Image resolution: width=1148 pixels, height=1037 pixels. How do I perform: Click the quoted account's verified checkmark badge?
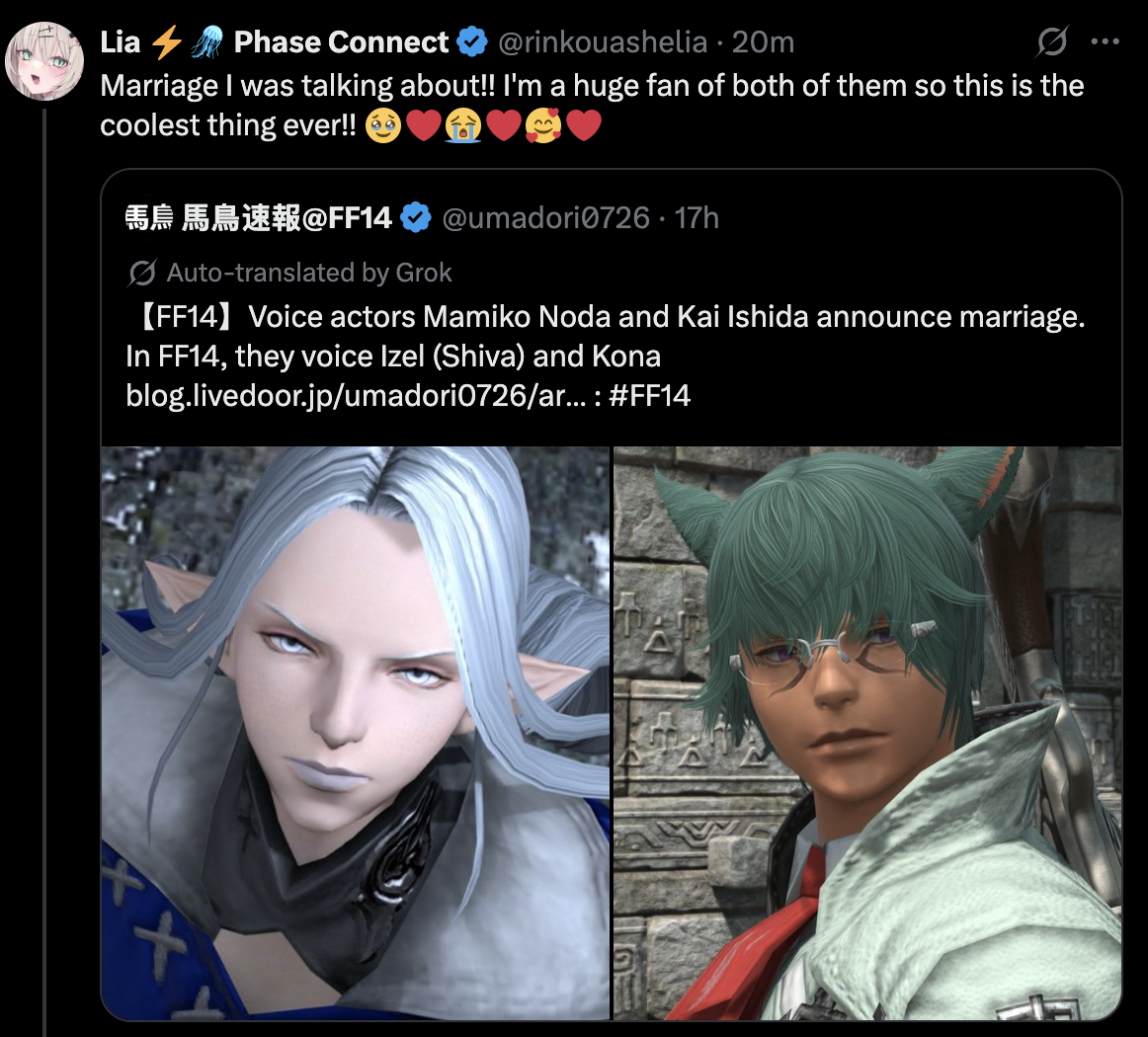click(416, 217)
